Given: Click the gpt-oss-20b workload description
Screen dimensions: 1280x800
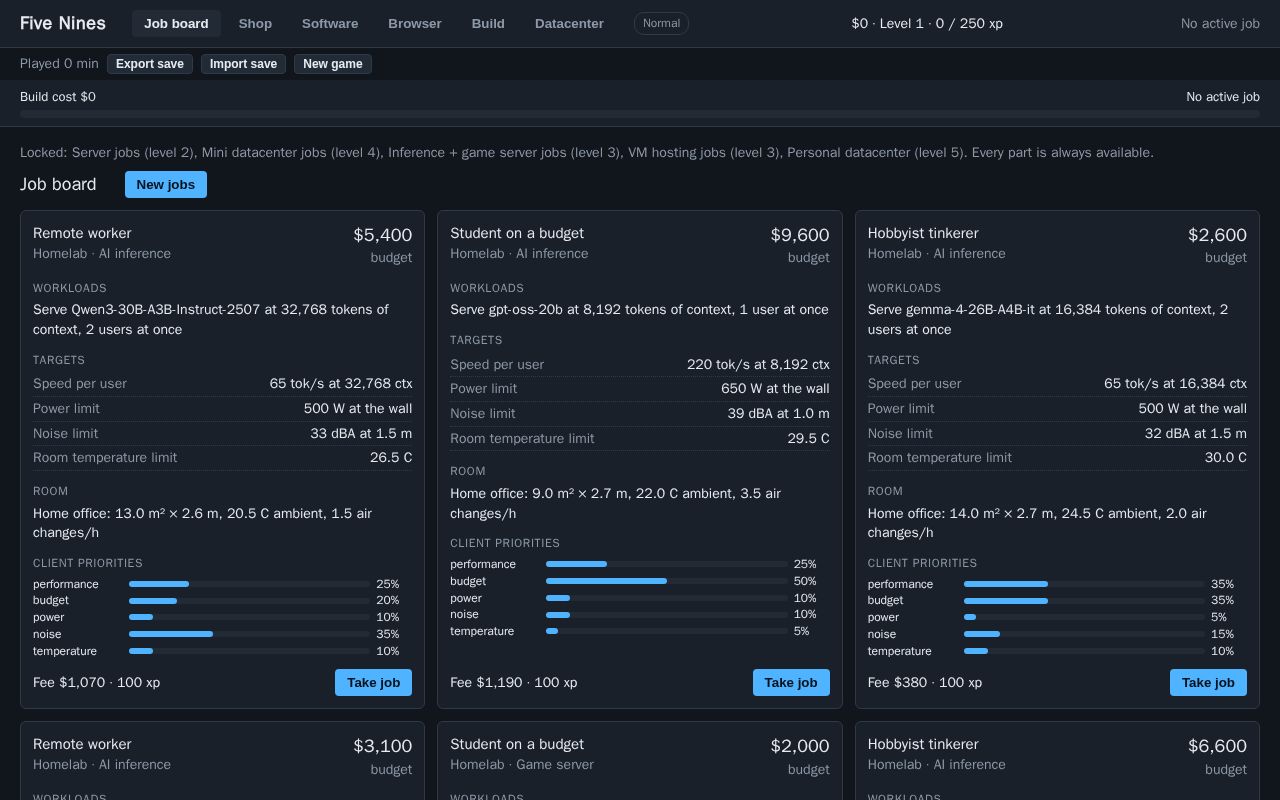Looking at the screenshot, I should pos(639,309).
